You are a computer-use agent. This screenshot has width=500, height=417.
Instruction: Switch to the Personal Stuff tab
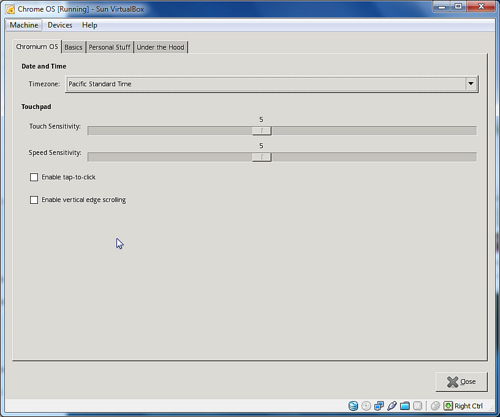pos(109,47)
